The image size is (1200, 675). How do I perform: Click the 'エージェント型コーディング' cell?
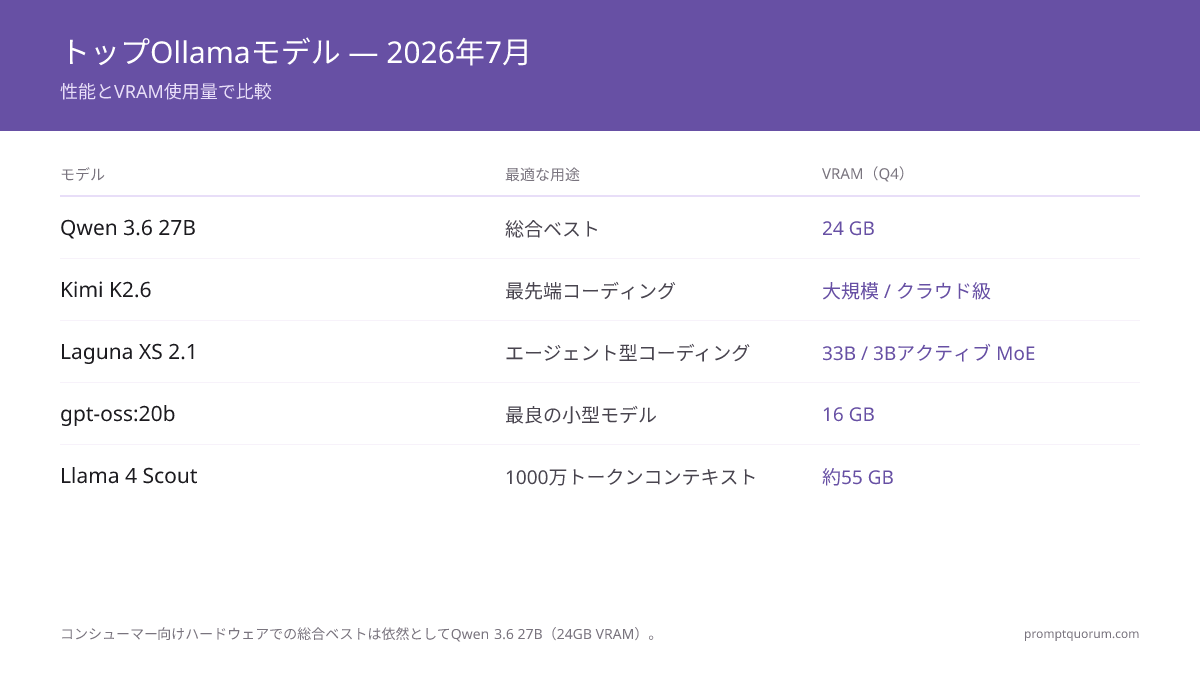point(628,353)
